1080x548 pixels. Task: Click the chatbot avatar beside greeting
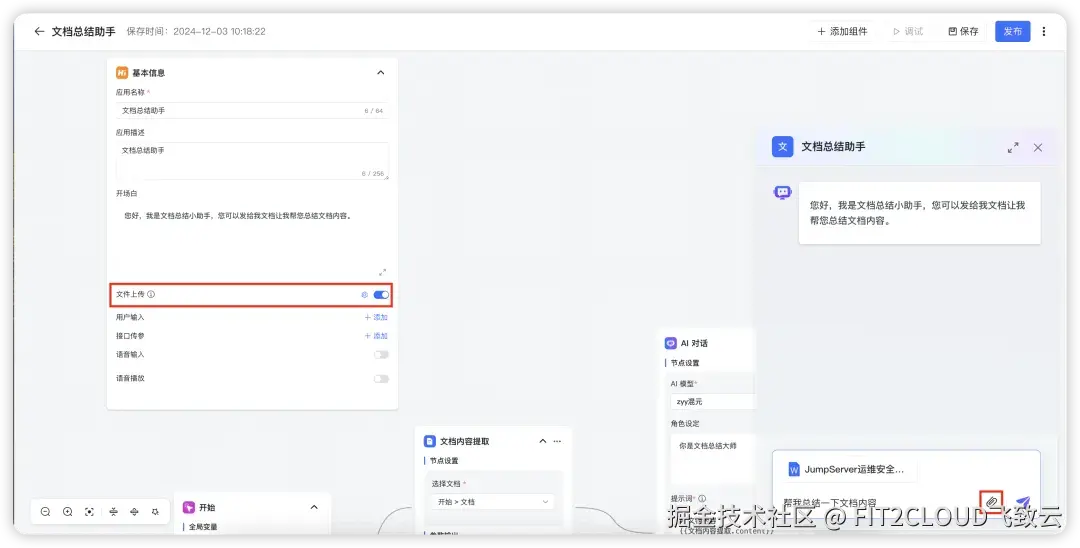782,193
